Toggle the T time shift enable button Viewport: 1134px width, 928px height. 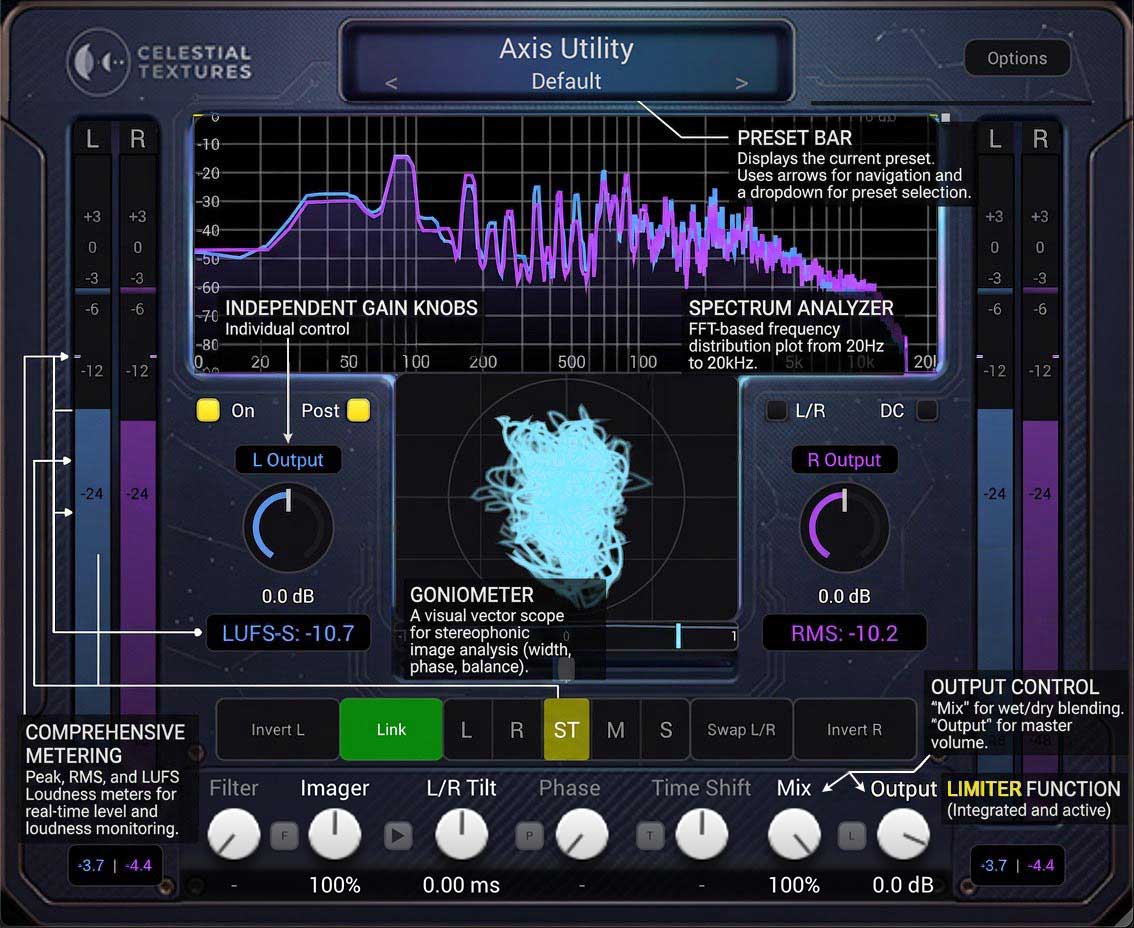649,836
